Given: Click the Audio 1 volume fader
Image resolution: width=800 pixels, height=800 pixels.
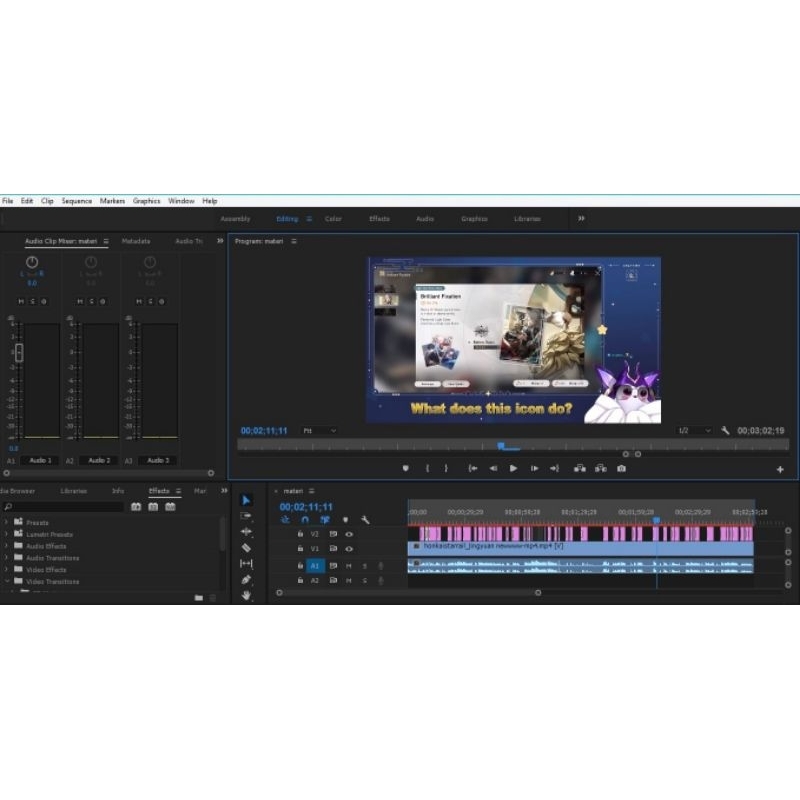Looking at the screenshot, I should click(19, 353).
